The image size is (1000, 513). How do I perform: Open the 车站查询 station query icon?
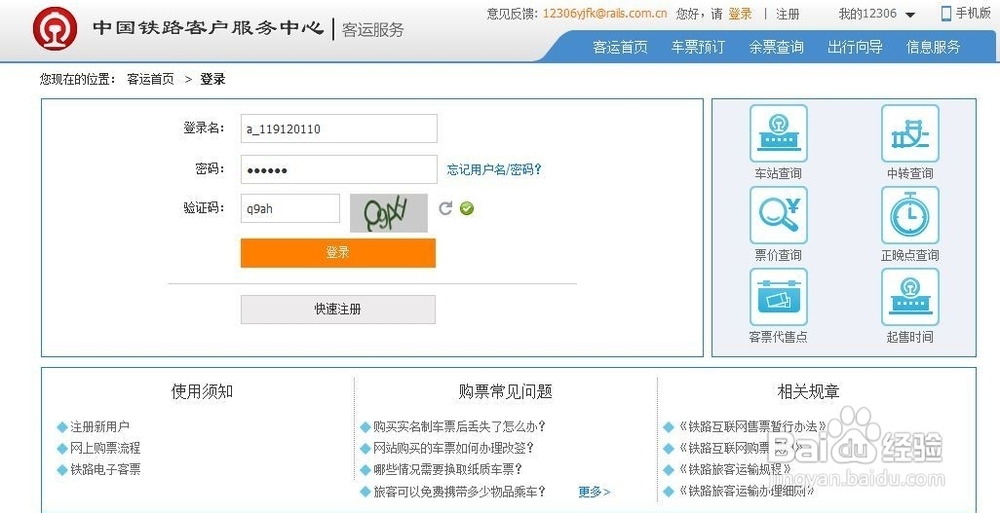click(x=778, y=133)
